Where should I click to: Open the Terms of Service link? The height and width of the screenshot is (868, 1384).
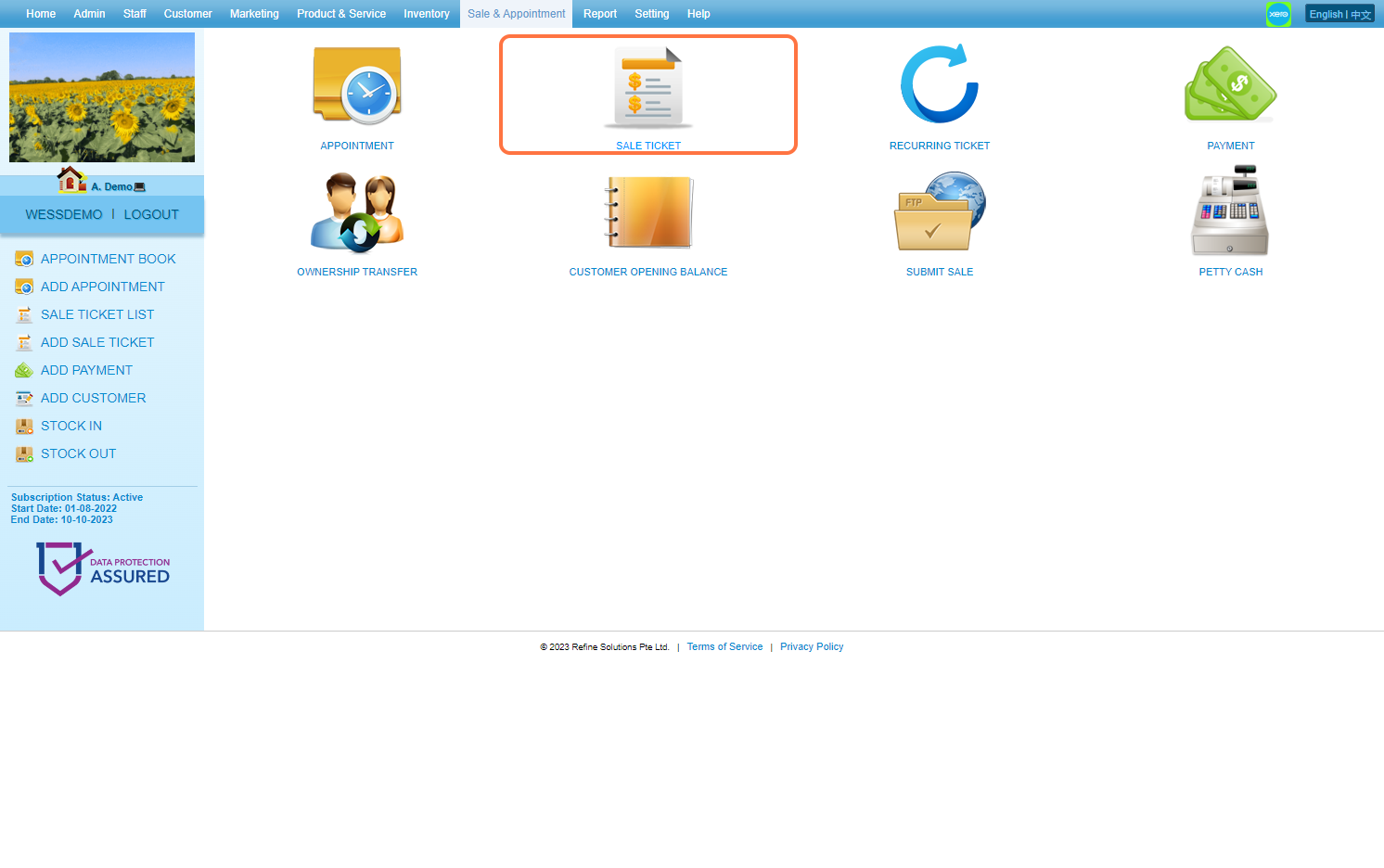724,646
